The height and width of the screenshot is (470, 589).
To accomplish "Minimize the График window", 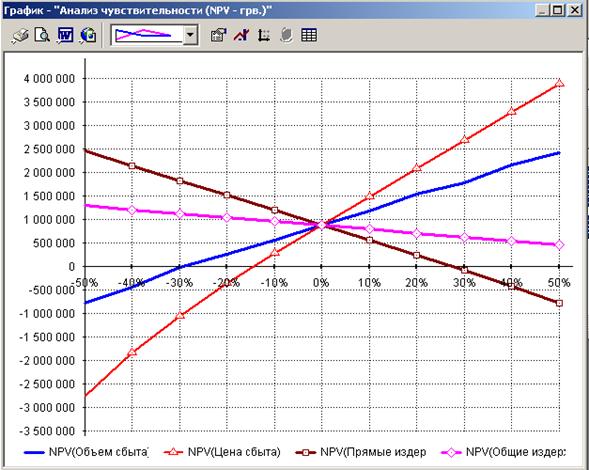I will coord(542,10).
